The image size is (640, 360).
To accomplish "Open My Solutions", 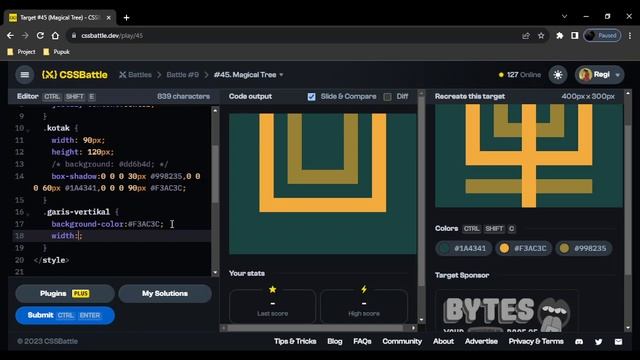I will 165,293.
